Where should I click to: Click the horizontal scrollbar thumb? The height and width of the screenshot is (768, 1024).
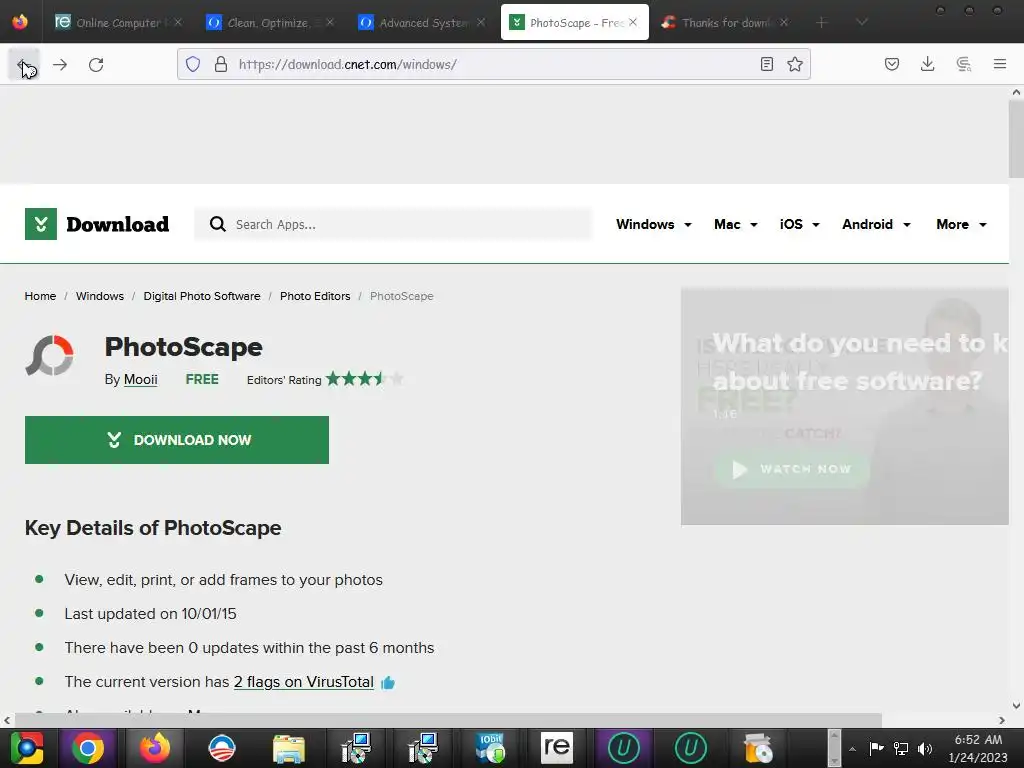[x=448, y=720]
